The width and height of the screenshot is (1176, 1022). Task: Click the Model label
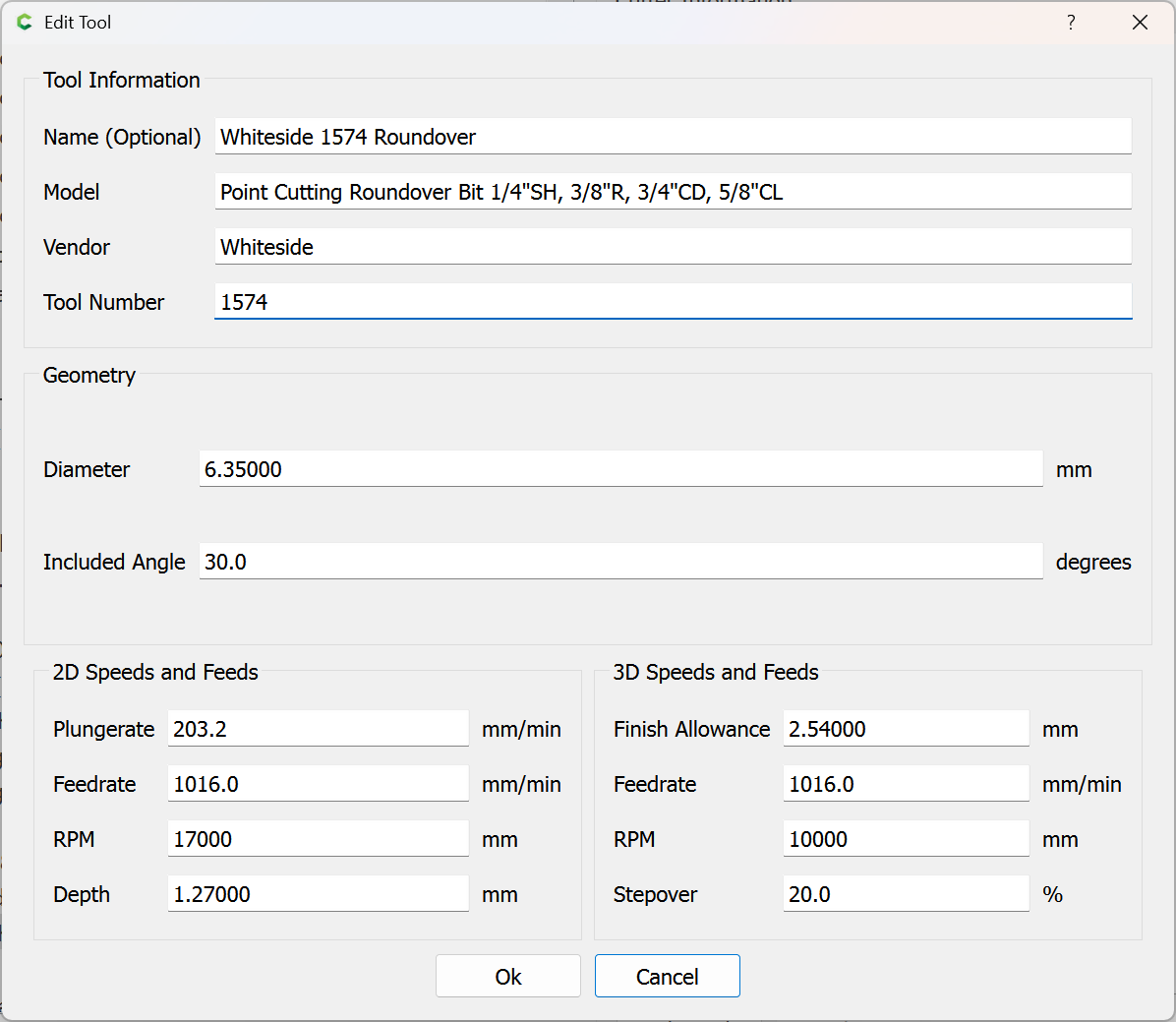tap(71, 192)
